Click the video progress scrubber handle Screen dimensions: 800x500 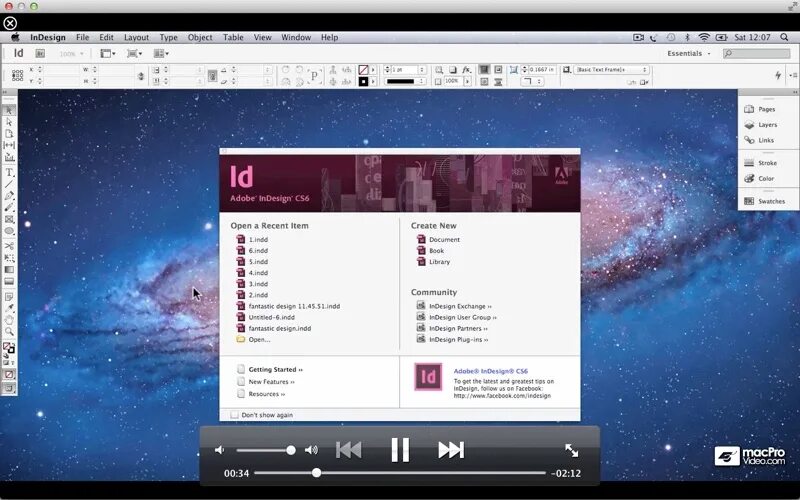click(x=316, y=473)
